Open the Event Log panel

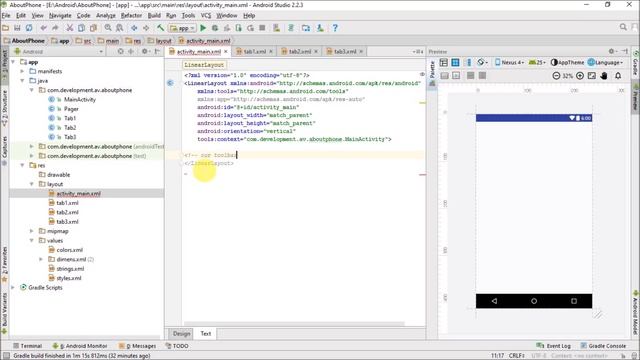pyautogui.click(x=554, y=346)
